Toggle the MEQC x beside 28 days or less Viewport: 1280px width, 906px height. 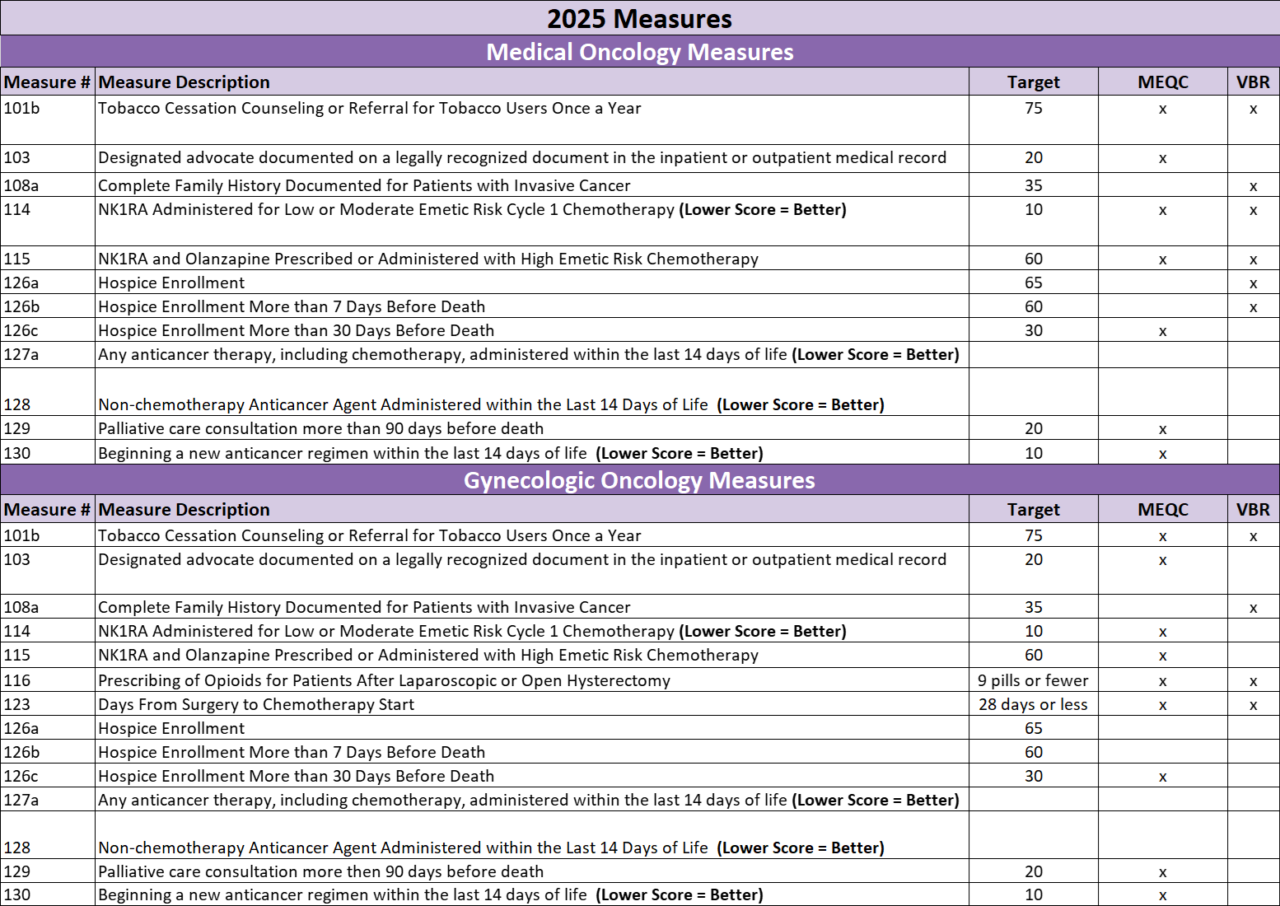[1163, 703]
